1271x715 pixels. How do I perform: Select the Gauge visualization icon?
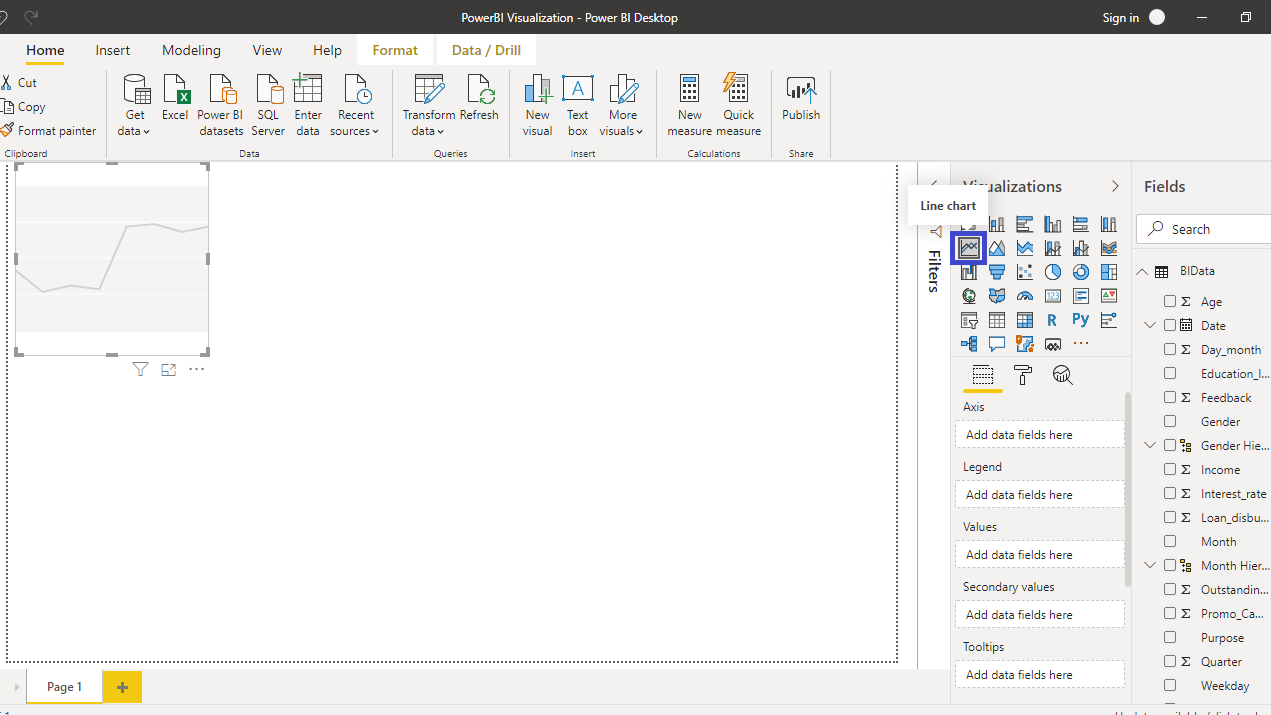(x=1025, y=296)
